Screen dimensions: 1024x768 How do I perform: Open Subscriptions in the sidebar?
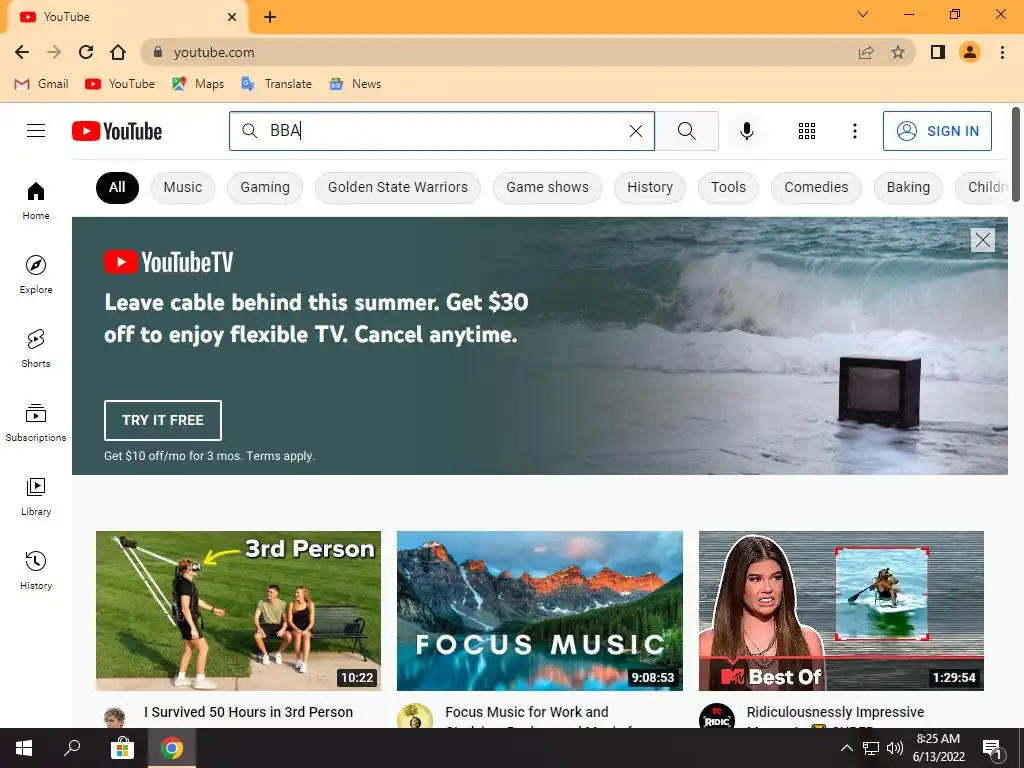click(x=36, y=423)
